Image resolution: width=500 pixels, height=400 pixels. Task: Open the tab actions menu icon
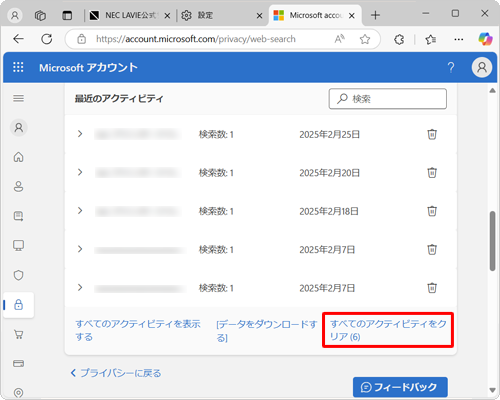point(67,15)
